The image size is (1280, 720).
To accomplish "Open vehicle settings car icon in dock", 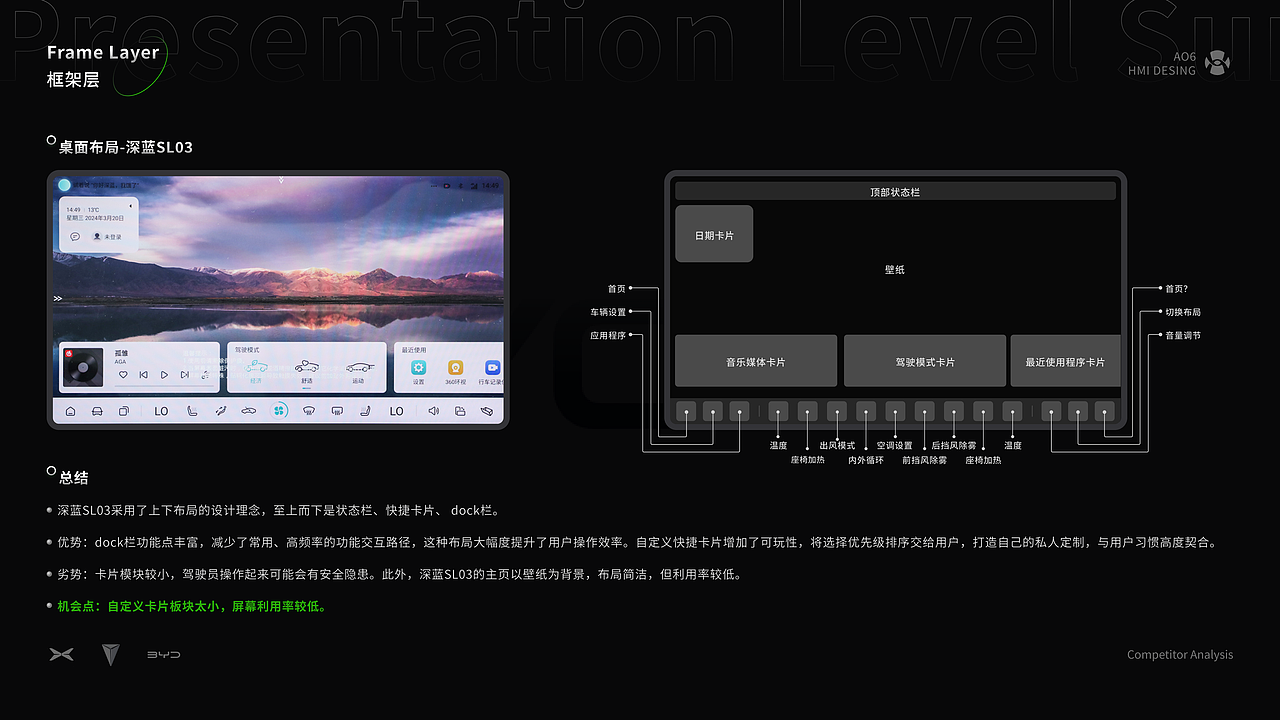I will pos(97,411).
